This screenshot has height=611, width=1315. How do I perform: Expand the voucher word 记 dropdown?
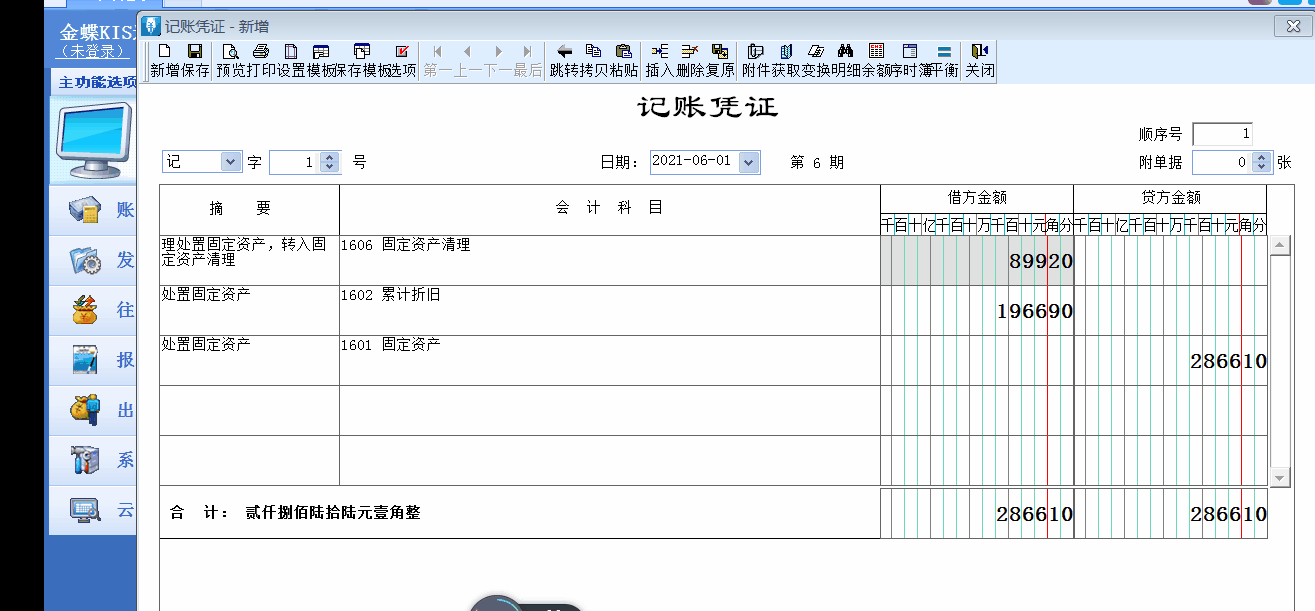point(230,162)
